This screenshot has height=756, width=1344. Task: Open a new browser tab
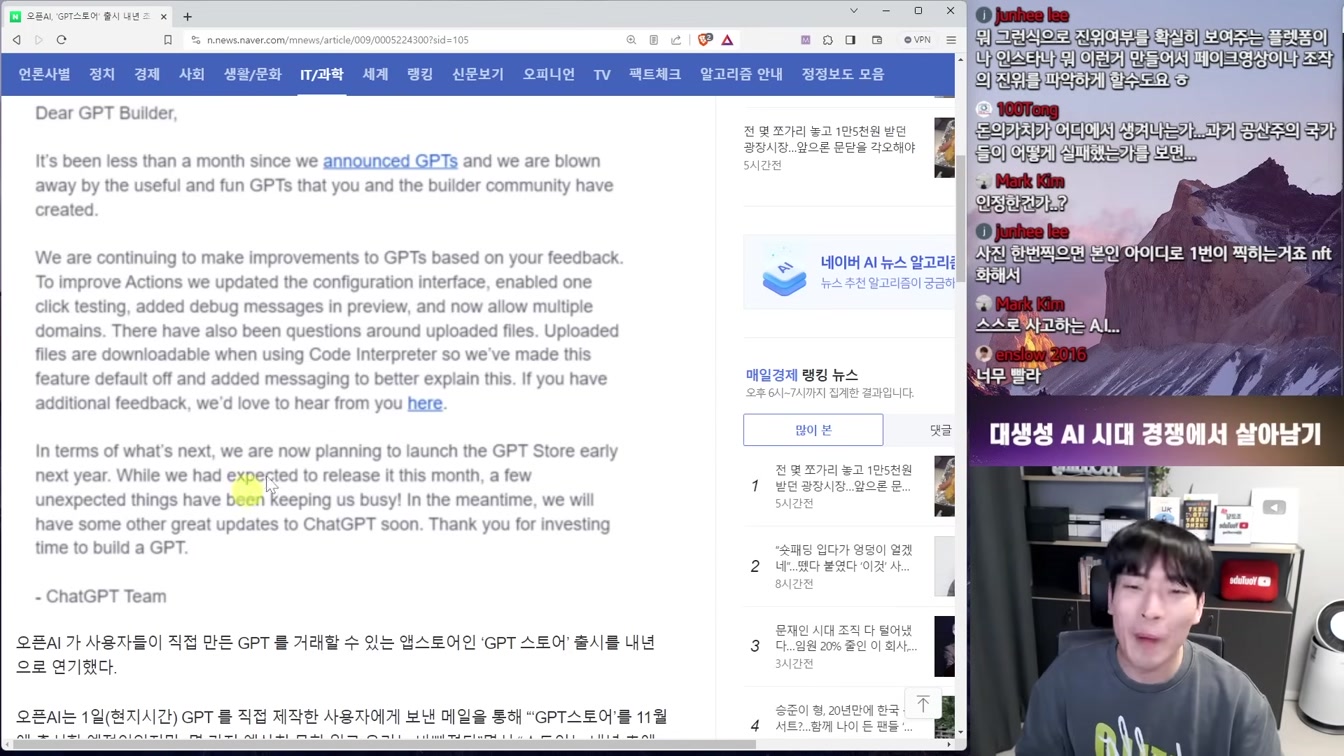[187, 16]
